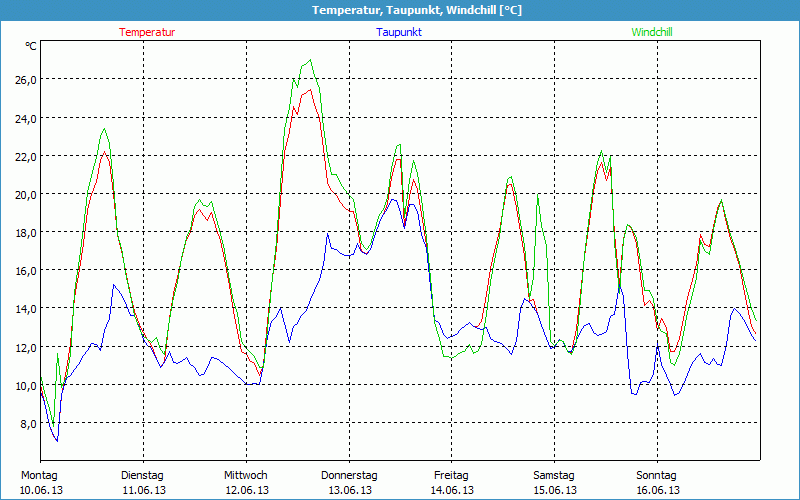
Task: Click the Freitag axis label
Action: (x=452, y=476)
